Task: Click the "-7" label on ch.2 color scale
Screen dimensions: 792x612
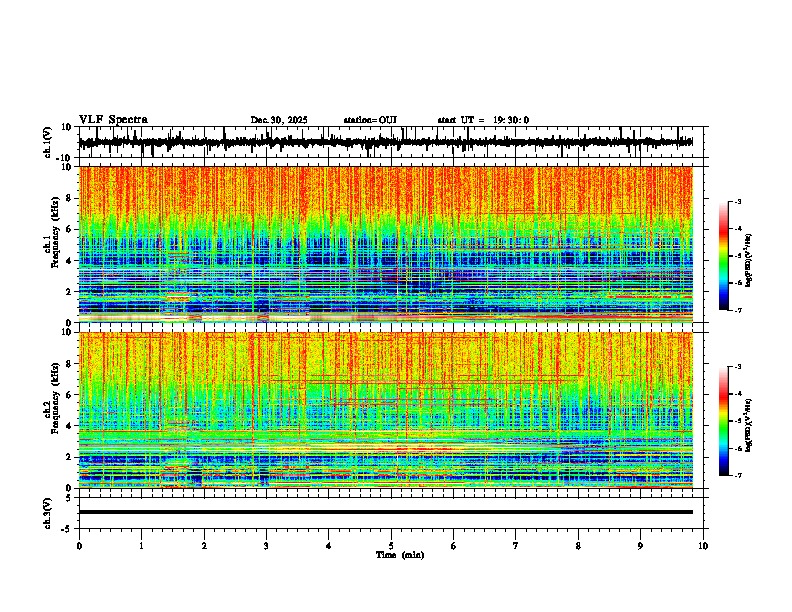Action: [738, 476]
